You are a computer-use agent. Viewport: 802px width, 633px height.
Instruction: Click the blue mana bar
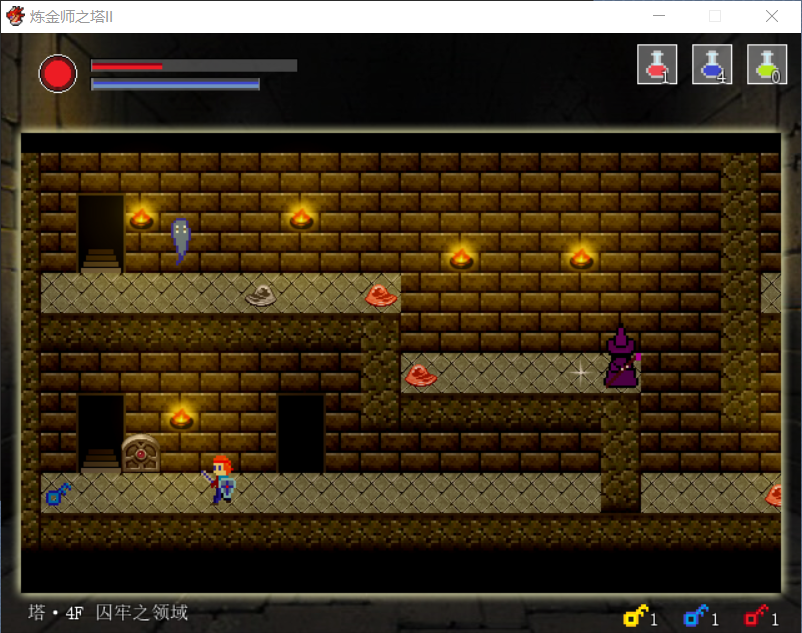point(175,84)
